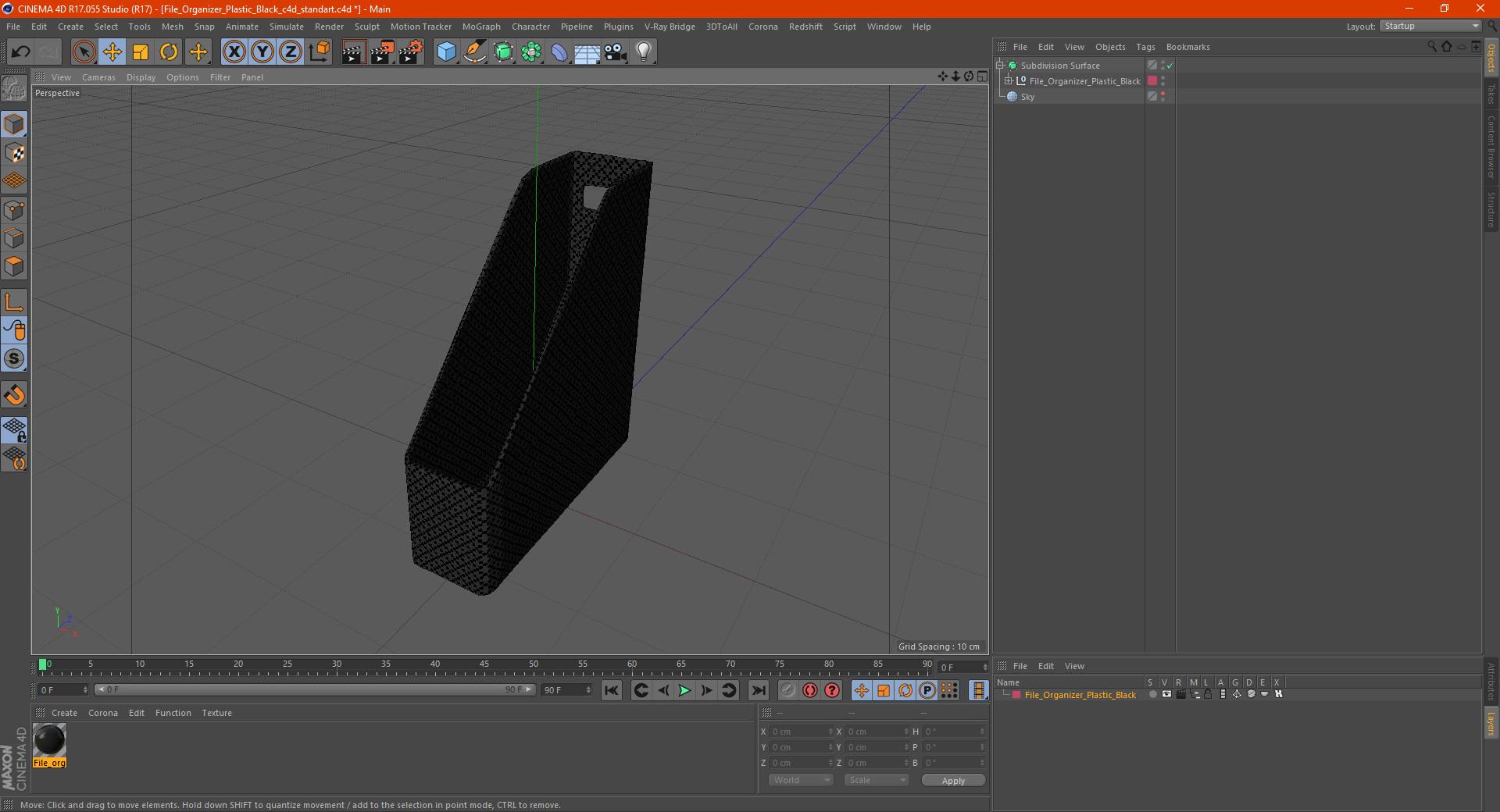The width and height of the screenshot is (1500, 812).
Task: Add a camera object
Action: 616,52
